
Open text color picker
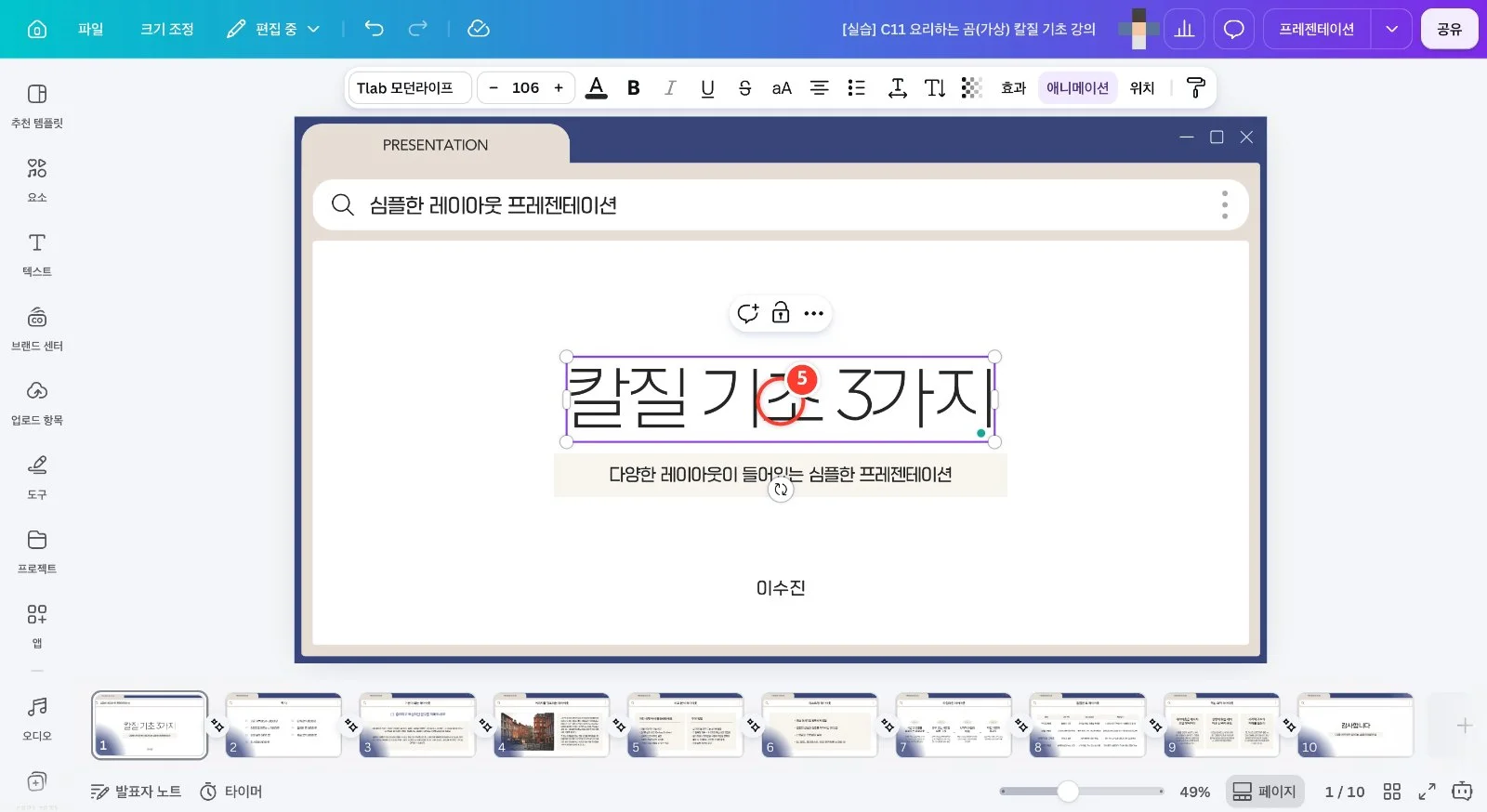point(597,88)
